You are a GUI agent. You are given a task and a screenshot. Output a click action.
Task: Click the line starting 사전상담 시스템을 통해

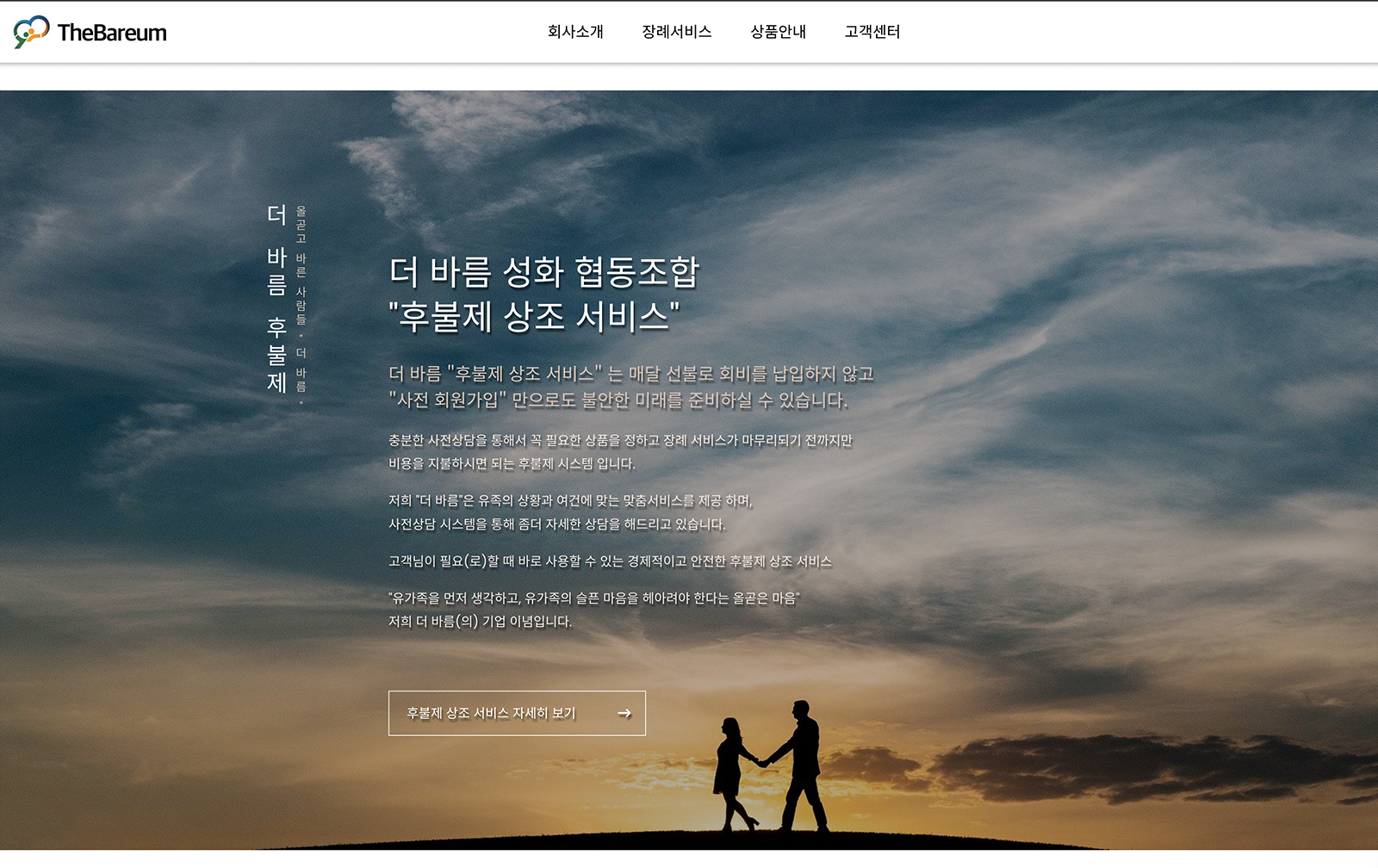tap(557, 524)
